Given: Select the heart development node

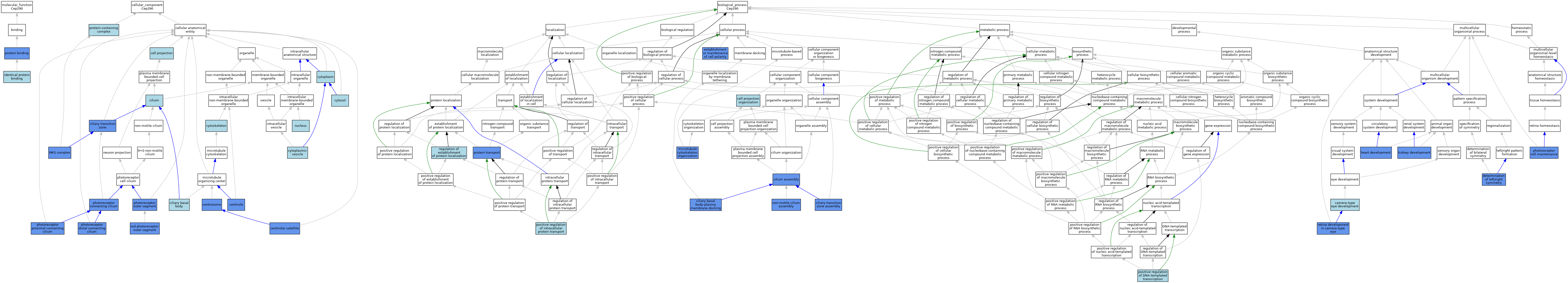Looking at the screenshot, I should coord(1376,153).
